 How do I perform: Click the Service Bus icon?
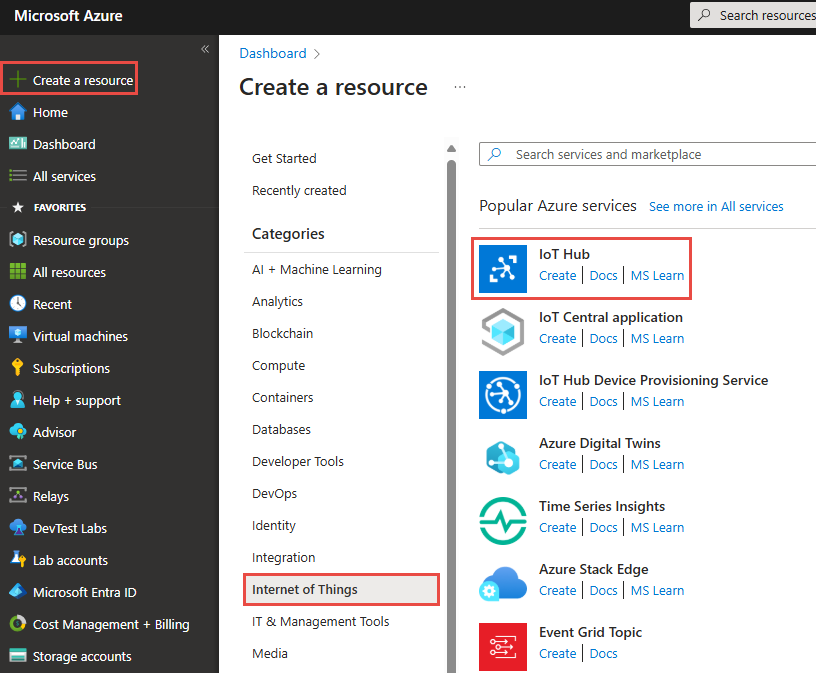(x=18, y=463)
